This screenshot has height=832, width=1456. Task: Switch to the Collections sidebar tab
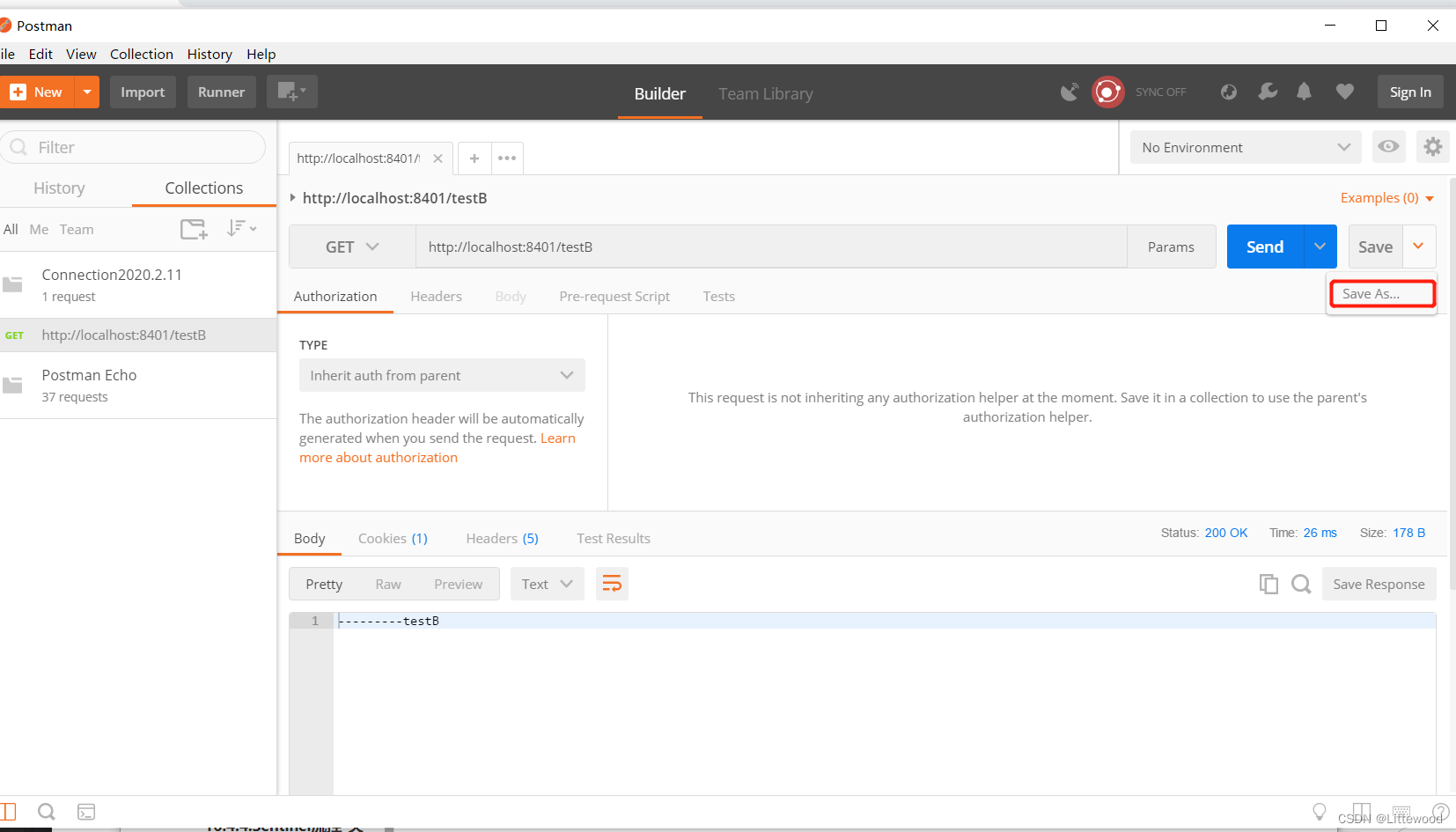204,188
